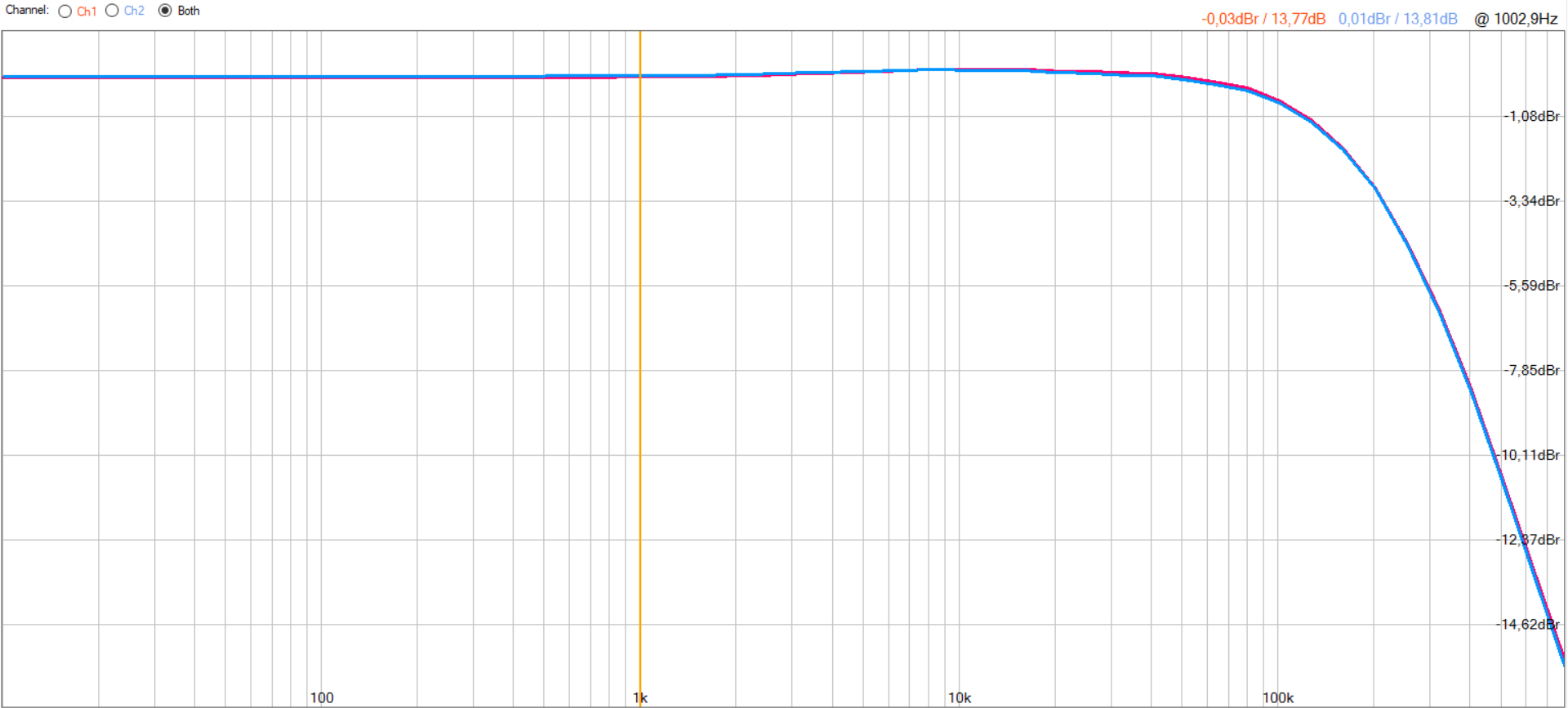The width and height of the screenshot is (1568, 708).
Task: Click the Channel: label text
Action: [27, 11]
